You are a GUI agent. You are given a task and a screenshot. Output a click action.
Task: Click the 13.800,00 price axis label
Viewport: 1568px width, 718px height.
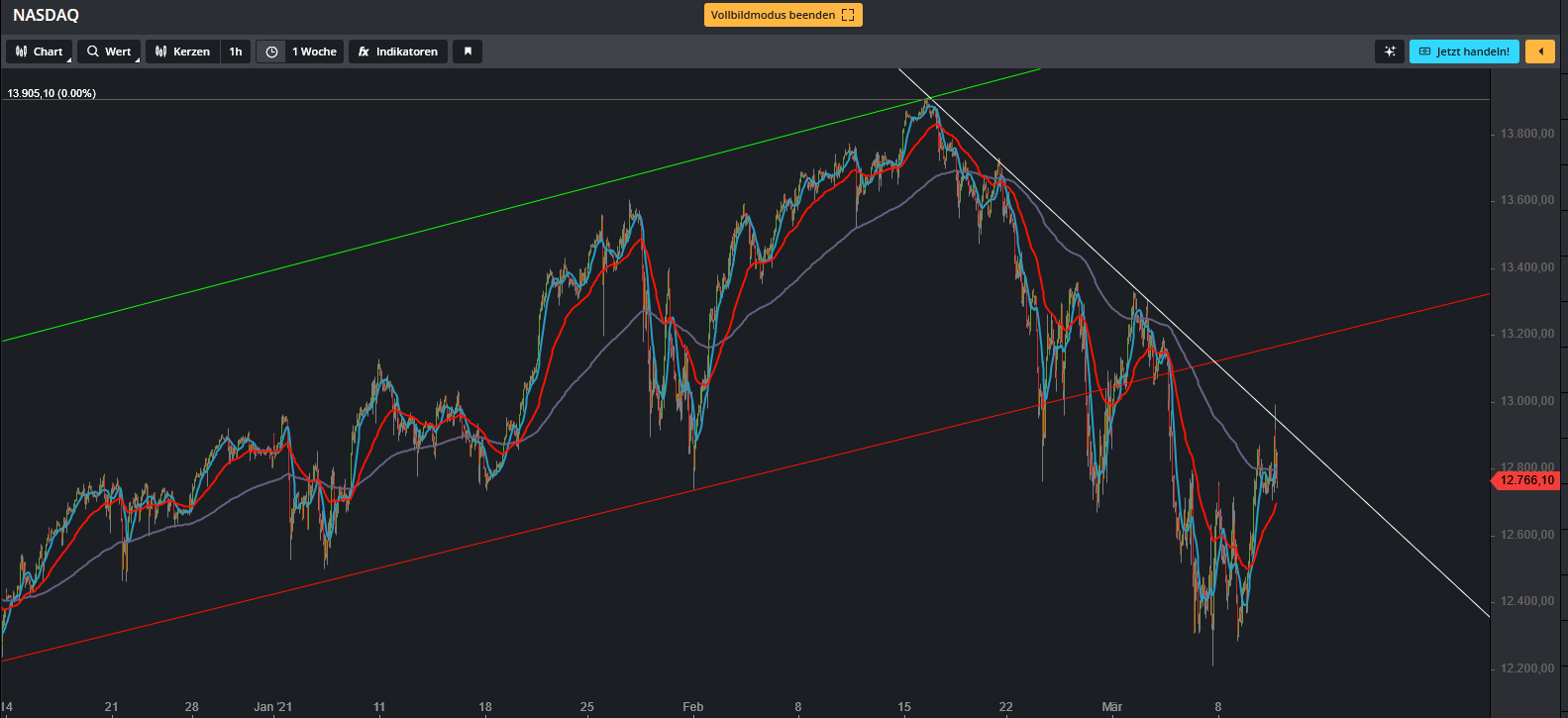coord(1526,134)
